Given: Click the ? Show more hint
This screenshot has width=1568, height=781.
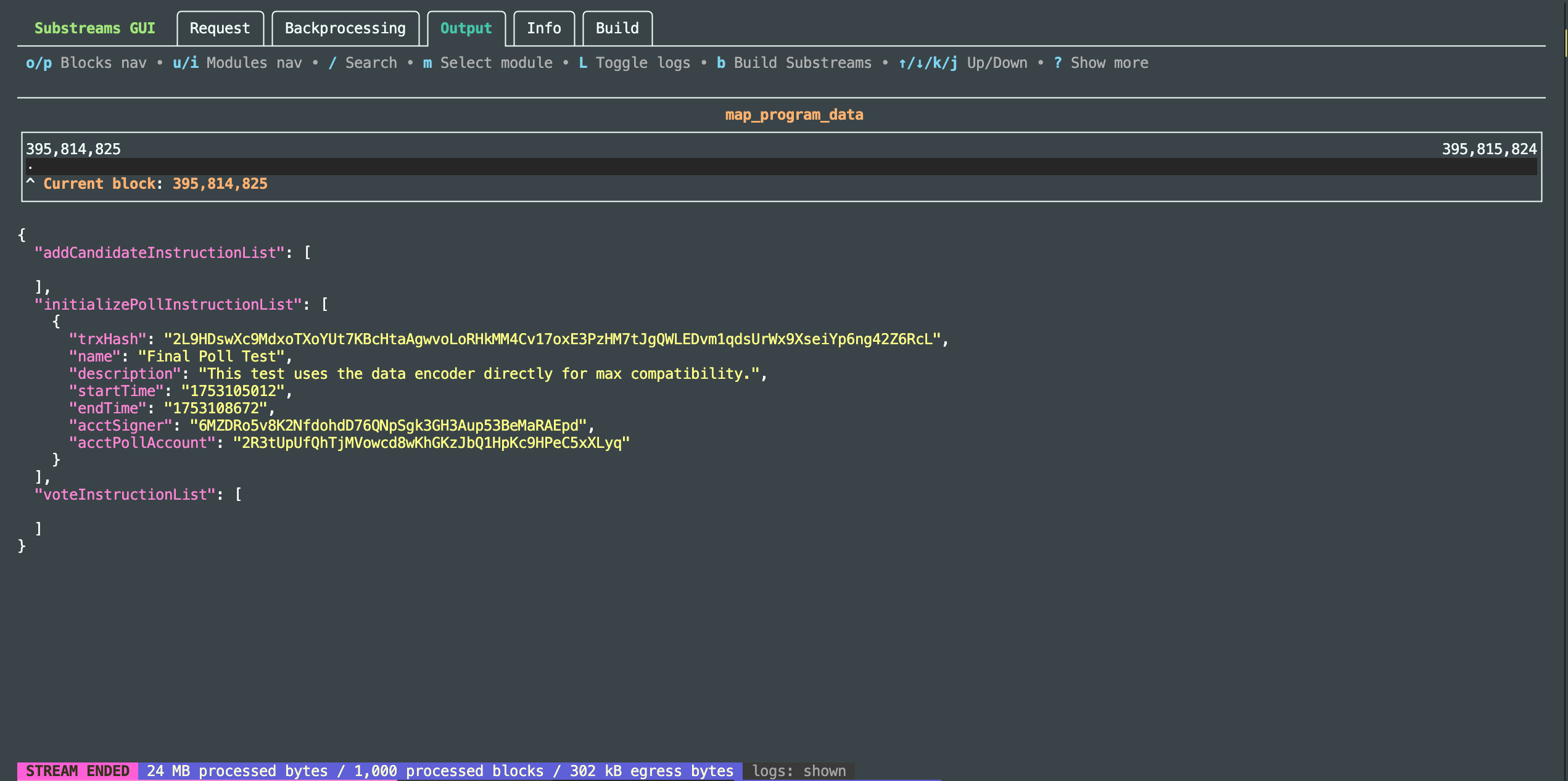Looking at the screenshot, I should [1101, 63].
